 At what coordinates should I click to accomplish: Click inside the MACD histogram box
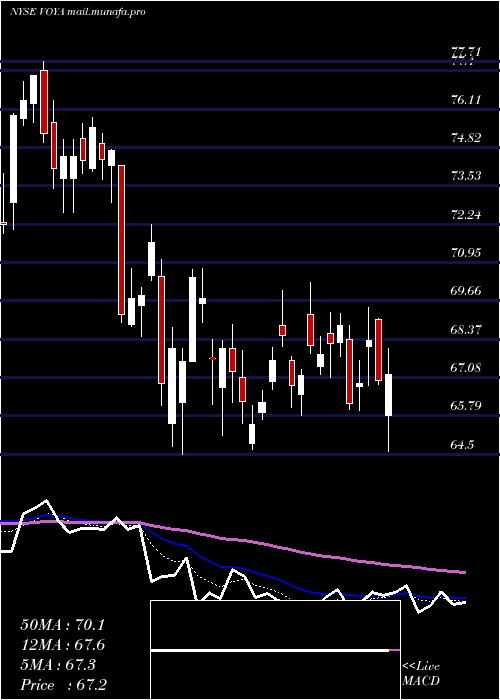275,650
